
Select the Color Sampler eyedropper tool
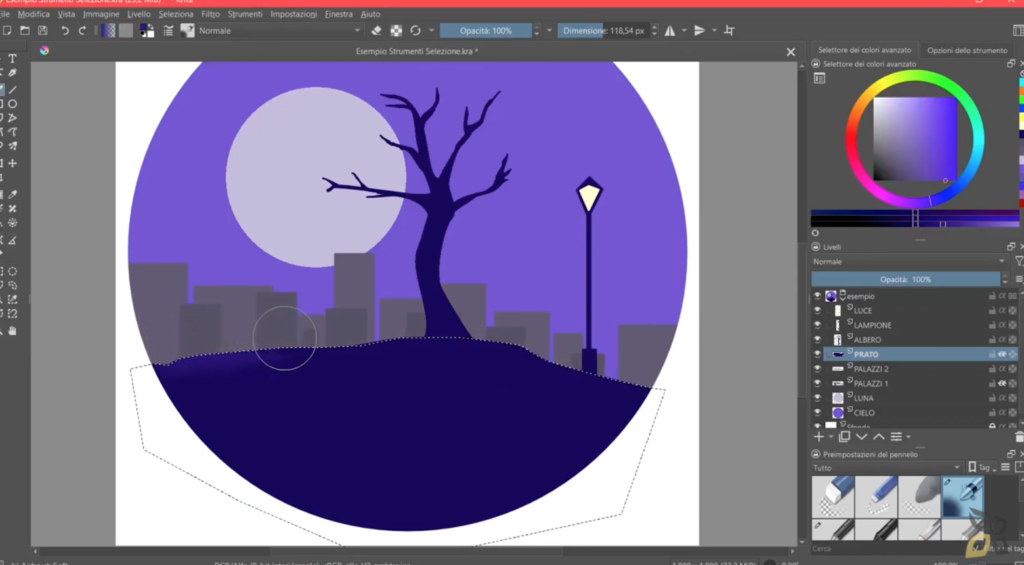tap(12, 195)
